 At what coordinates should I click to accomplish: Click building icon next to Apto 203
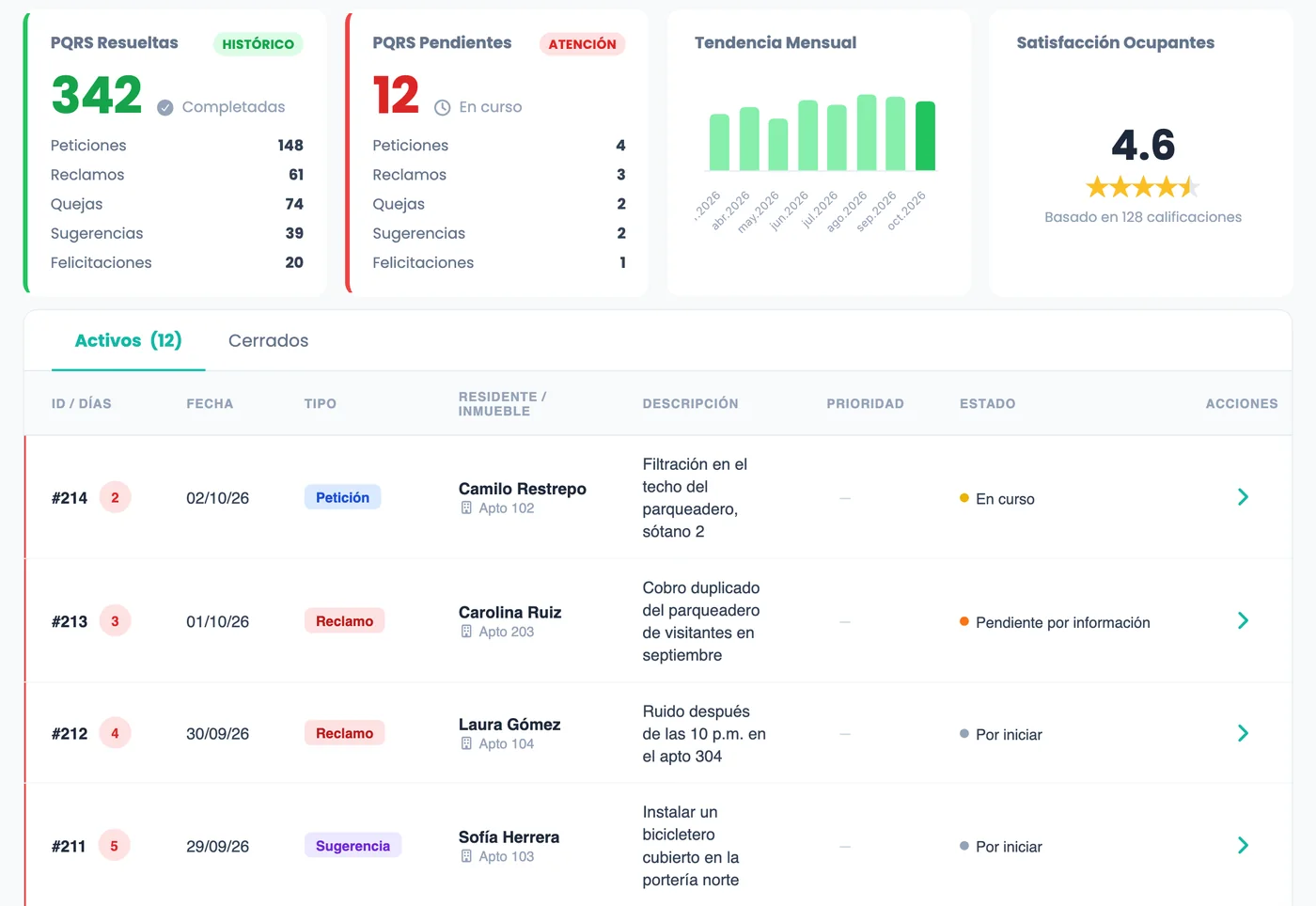(466, 632)
